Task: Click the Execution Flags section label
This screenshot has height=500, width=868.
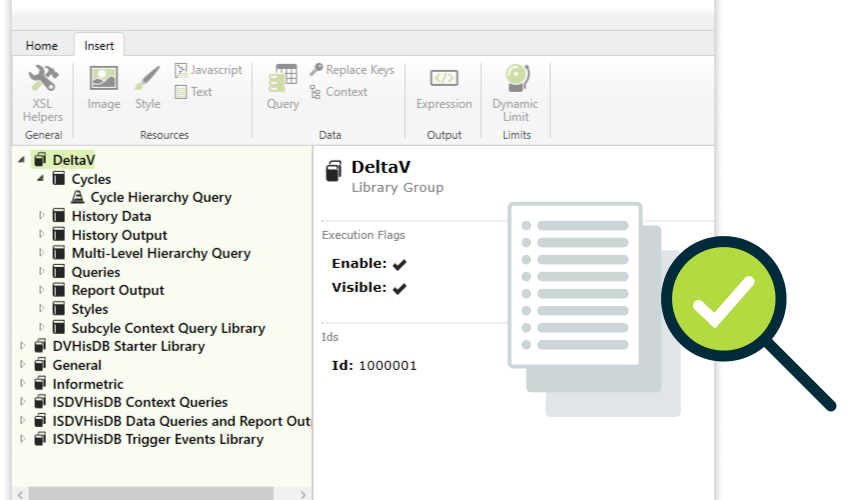Action: [x=363, y=235]
